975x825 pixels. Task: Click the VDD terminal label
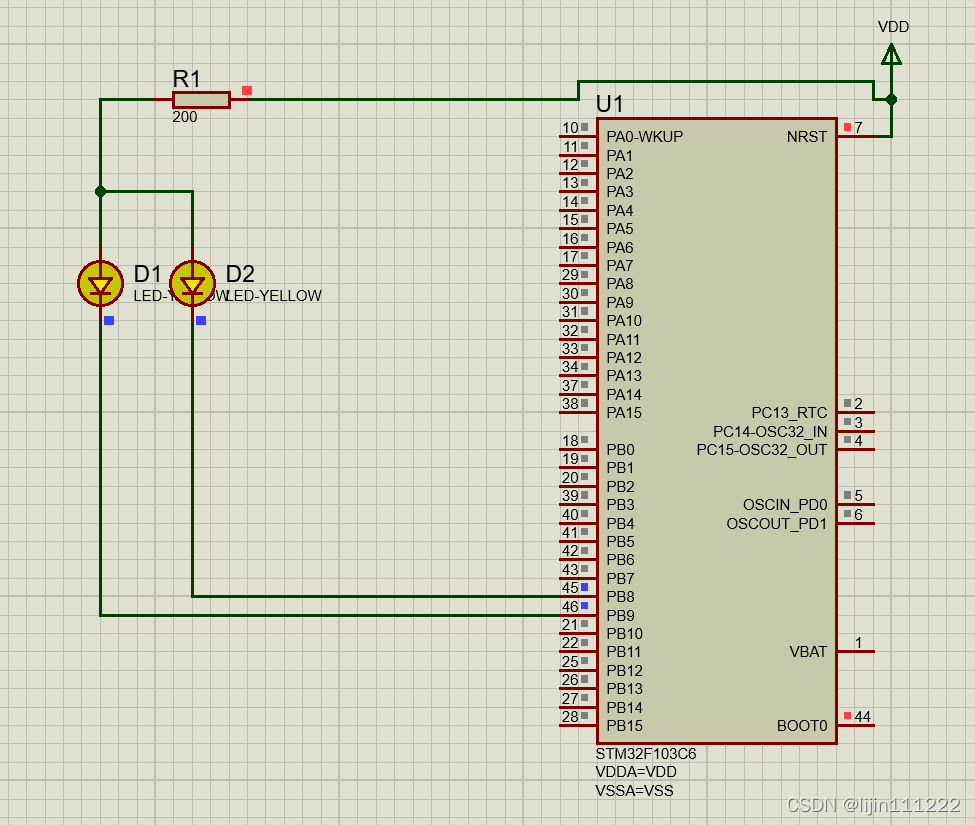(893, 27)
